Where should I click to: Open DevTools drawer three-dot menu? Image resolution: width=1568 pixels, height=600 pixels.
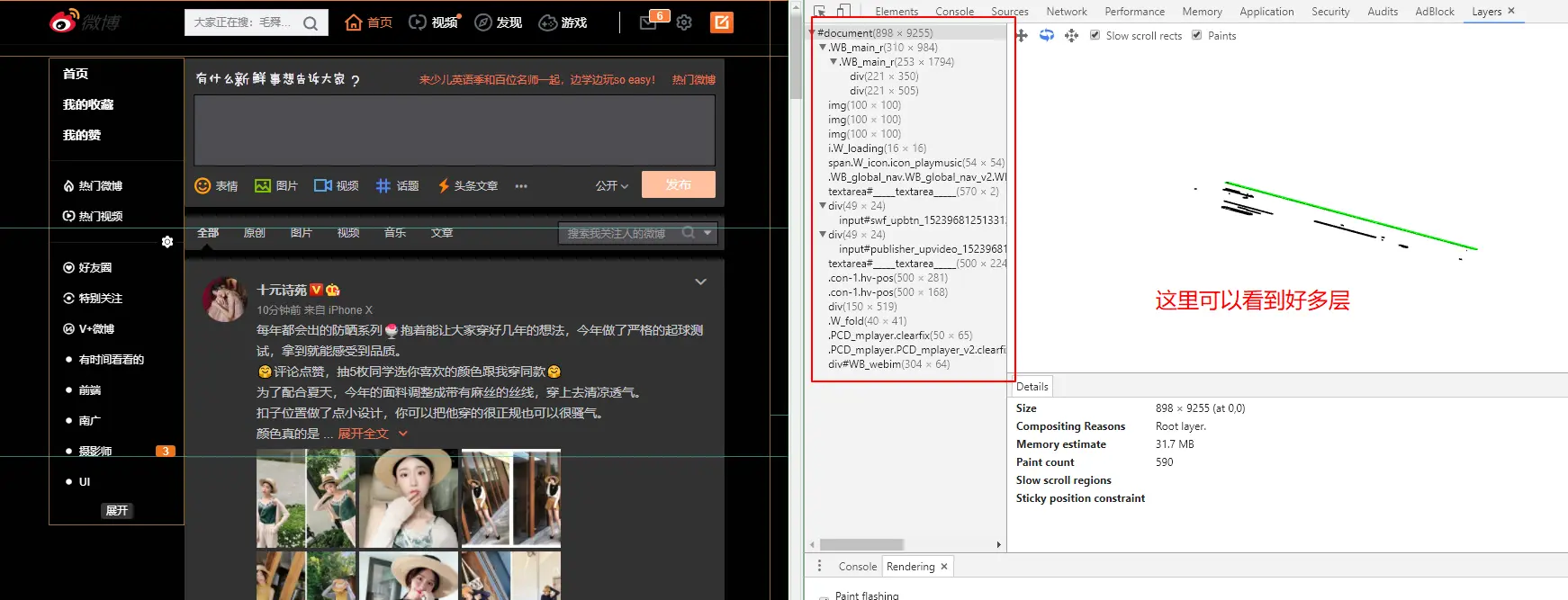(819, 566)
